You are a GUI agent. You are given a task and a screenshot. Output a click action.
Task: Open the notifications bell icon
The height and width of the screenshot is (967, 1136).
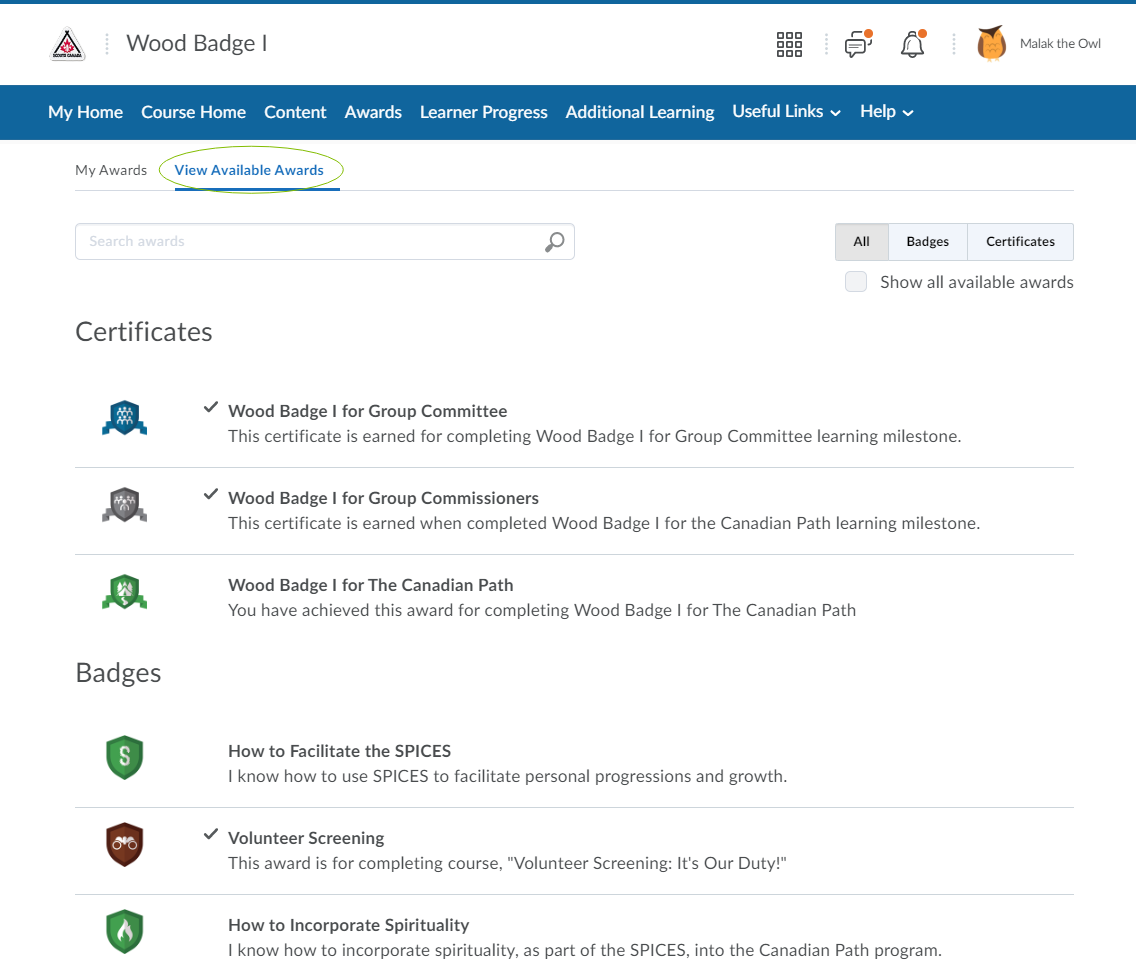coord(913,44)
